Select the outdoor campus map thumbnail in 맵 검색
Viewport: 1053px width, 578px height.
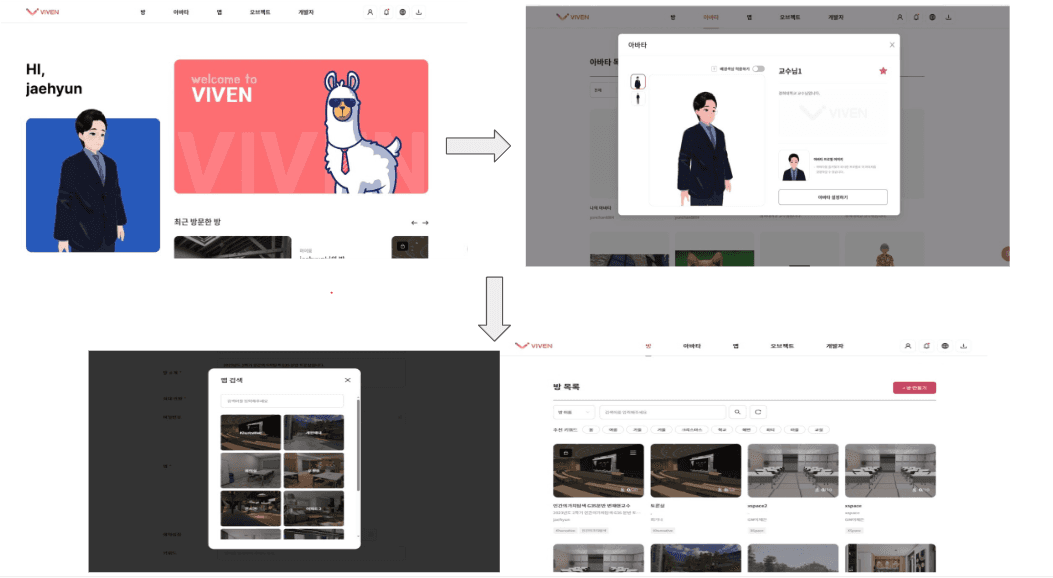(x=314, y=432)
